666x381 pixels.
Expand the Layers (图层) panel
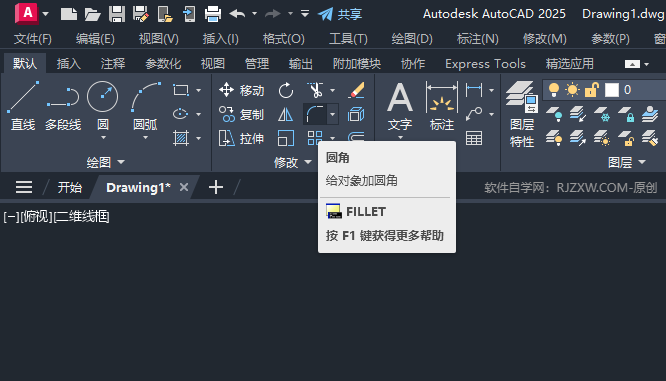click(x=627, y=162)
